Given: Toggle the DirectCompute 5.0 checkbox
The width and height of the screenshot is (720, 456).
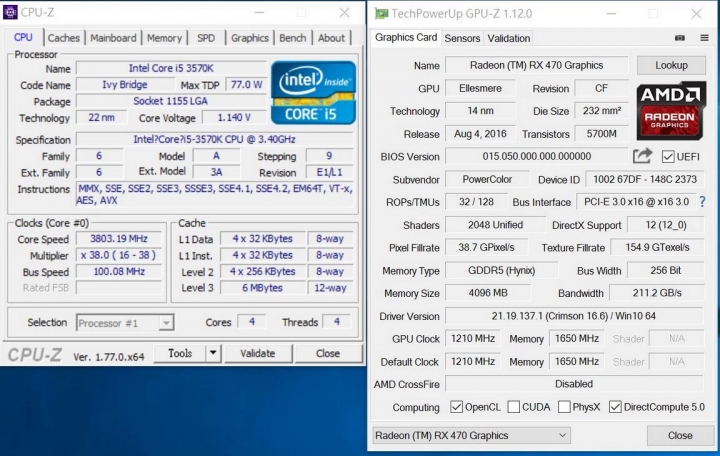Looking at the screenshot, I should tap(615, 407).
